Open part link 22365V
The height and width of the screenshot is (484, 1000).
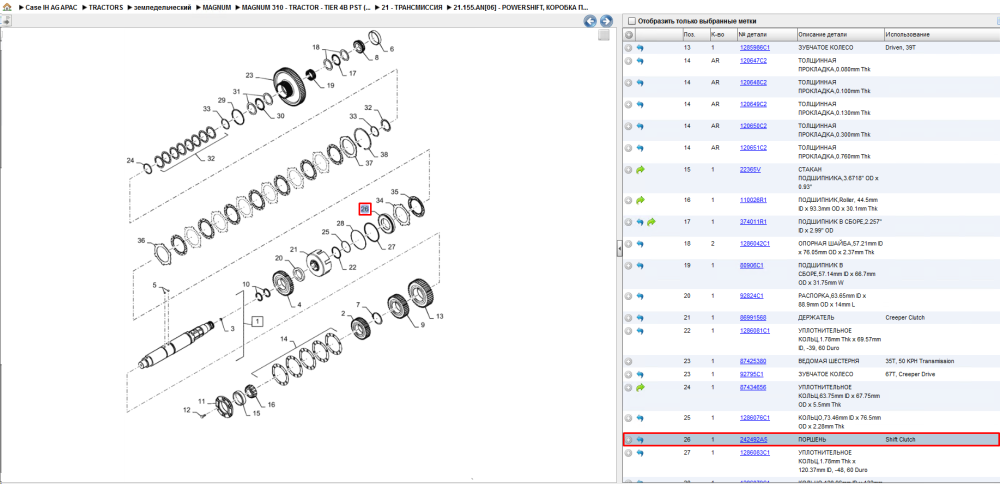pyautogui.click(x=750, y=170)
